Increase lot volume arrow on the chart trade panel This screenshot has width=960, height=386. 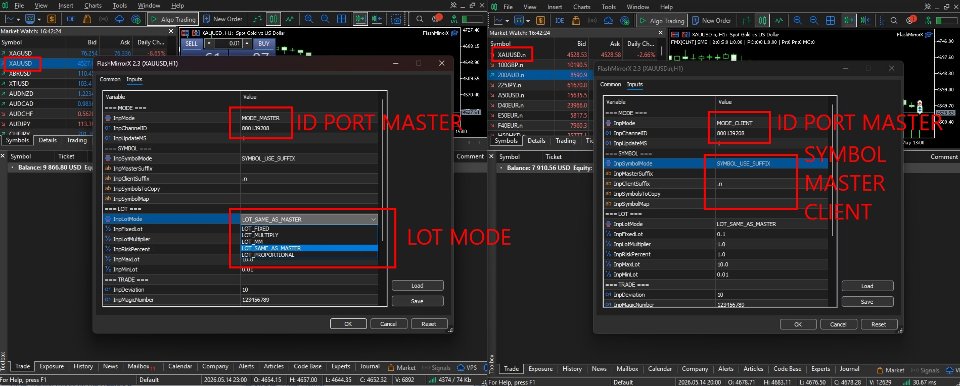coord(247,44)
